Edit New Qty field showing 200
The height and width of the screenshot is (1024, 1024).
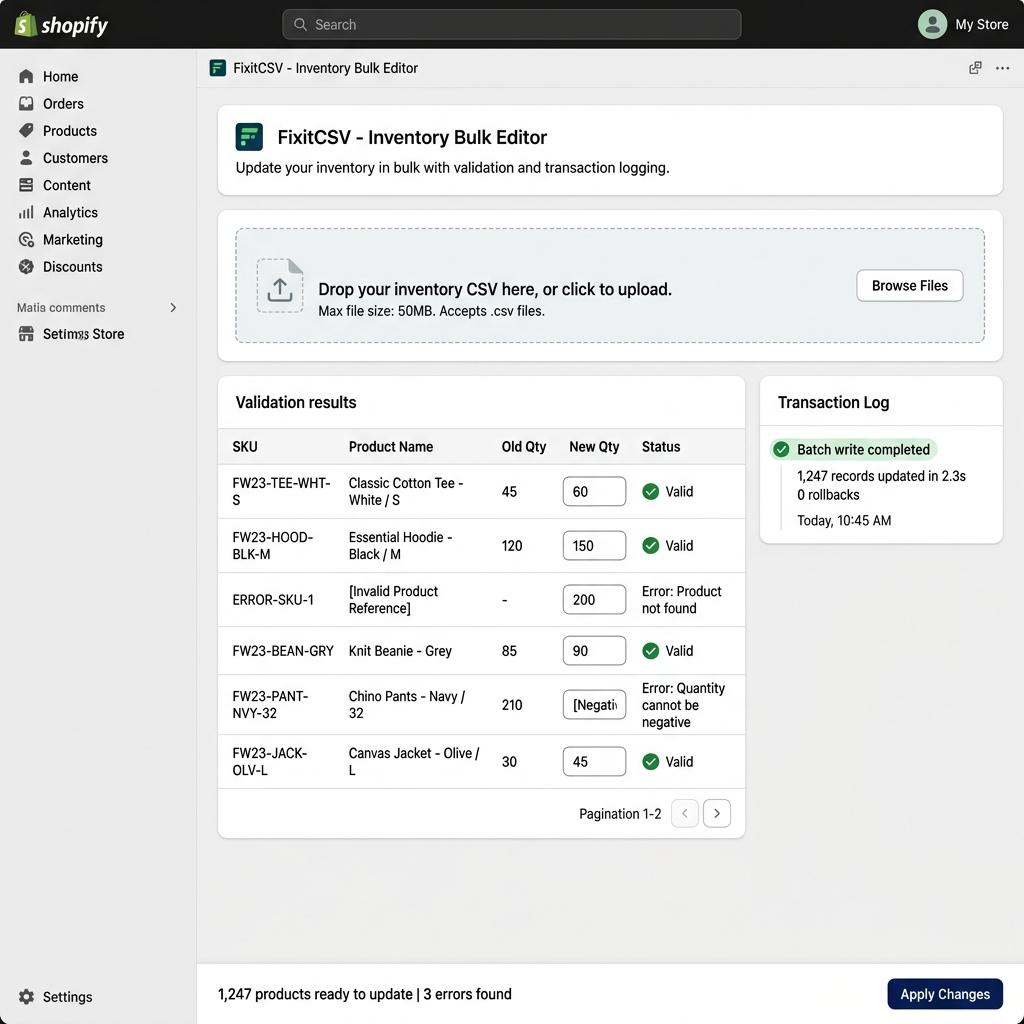(594, 600)
